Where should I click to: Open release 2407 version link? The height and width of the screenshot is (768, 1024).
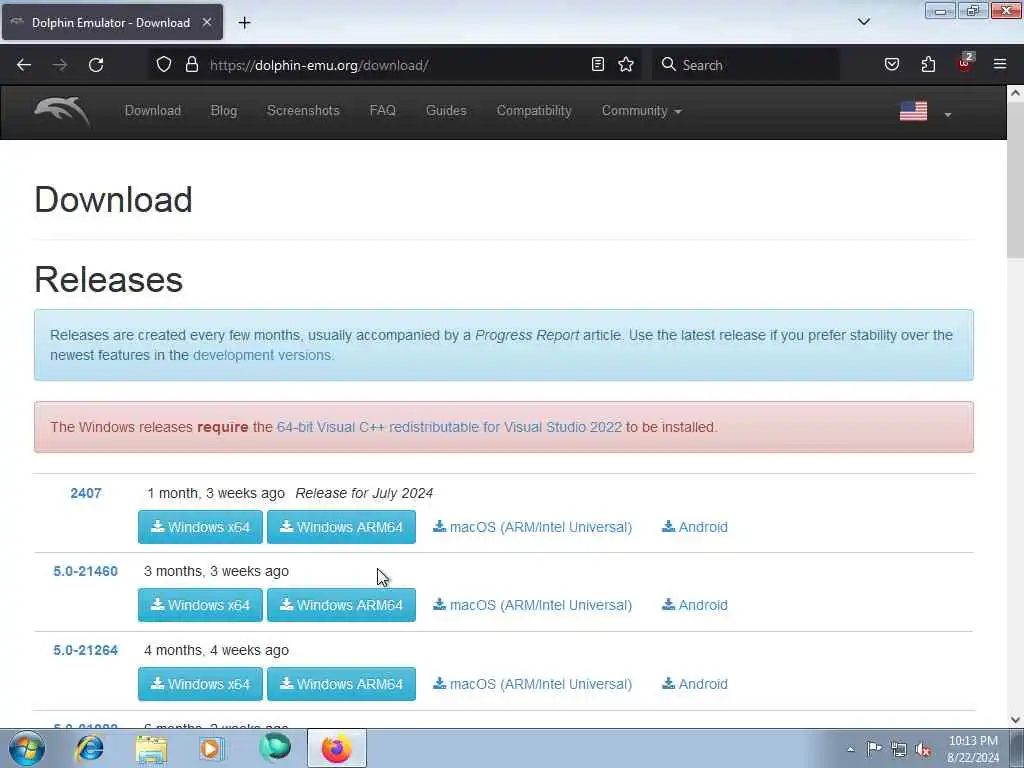(86, 493)
